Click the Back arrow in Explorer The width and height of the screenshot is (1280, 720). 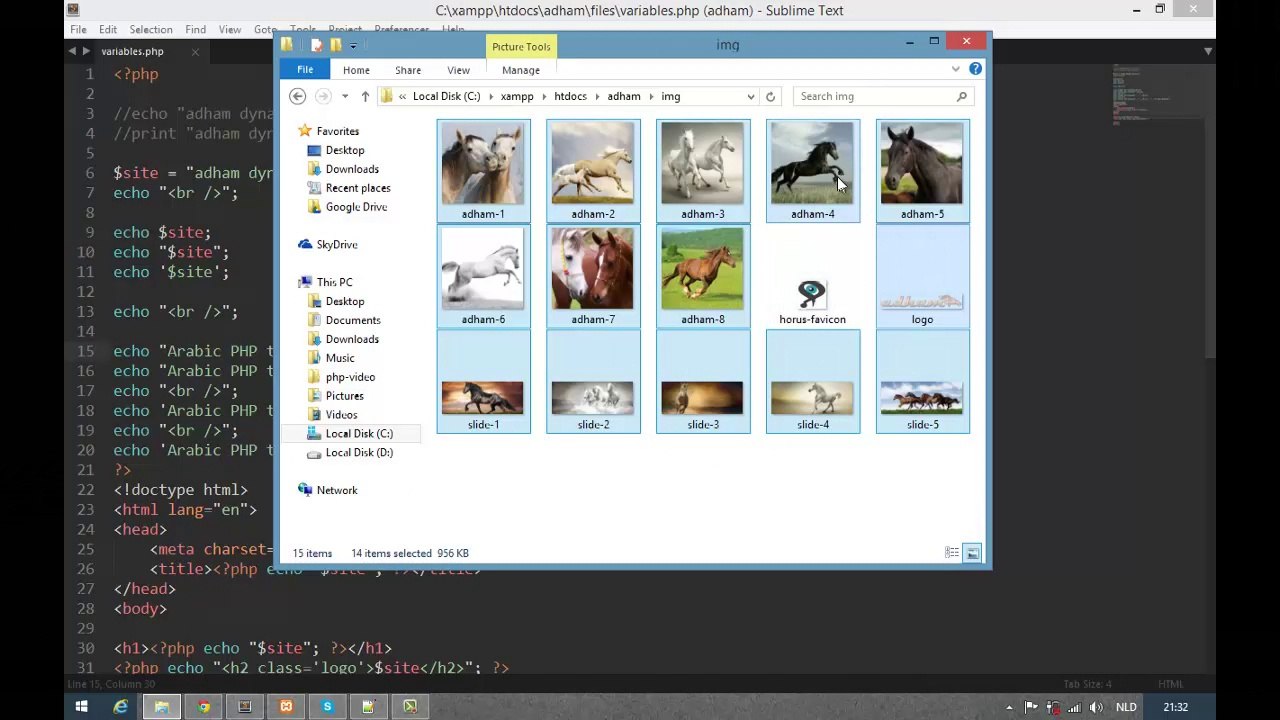(x=297, y=96)
